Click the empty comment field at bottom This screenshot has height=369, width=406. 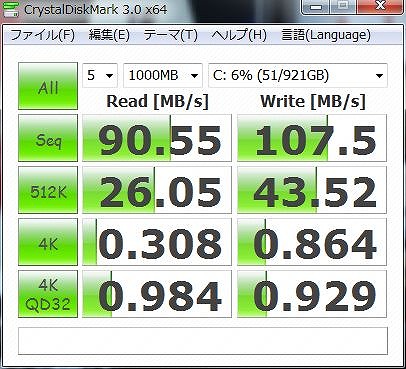coord(203,341)
